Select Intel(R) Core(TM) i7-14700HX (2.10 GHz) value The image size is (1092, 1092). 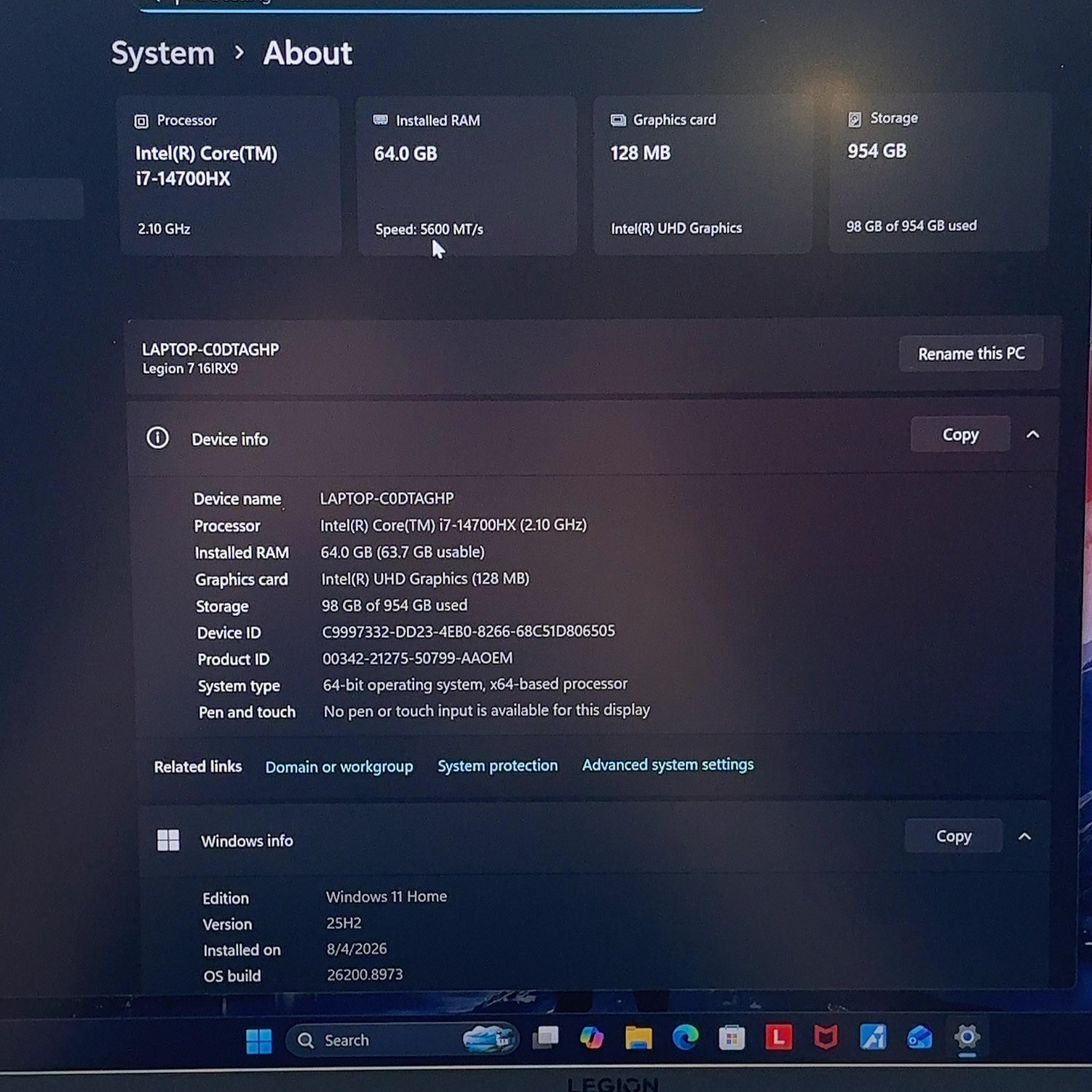(x=453, y=525)
